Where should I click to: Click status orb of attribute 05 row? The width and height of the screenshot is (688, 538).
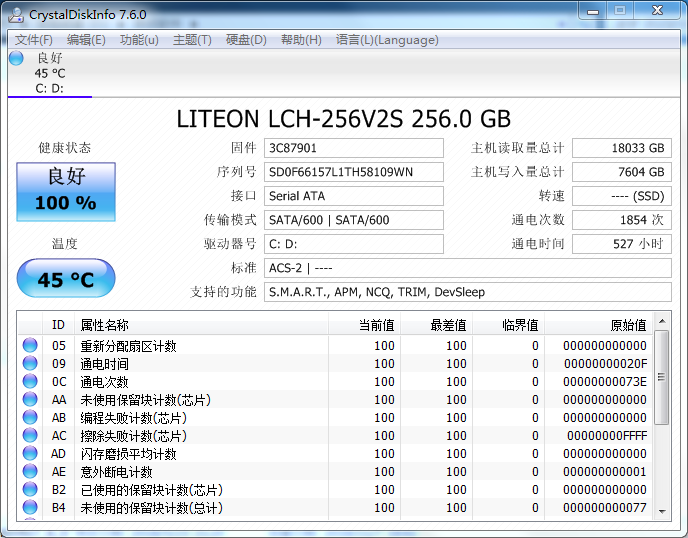[30, 346]
